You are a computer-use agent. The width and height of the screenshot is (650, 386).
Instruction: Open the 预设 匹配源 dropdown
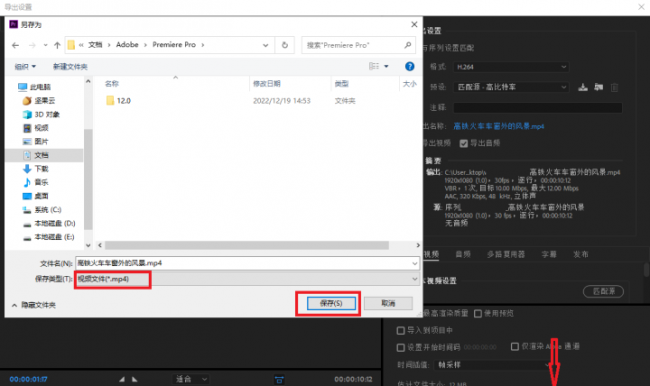click(x=511, y=87)
